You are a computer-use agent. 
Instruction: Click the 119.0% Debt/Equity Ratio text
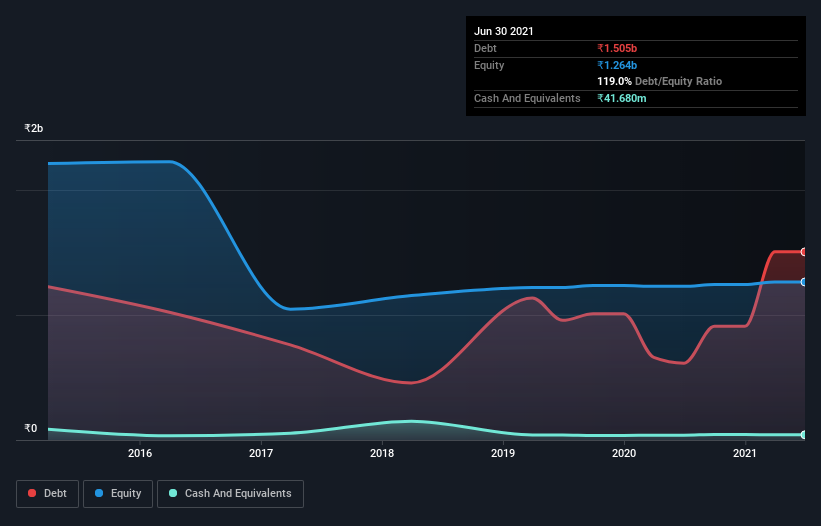tap(659, 81)
